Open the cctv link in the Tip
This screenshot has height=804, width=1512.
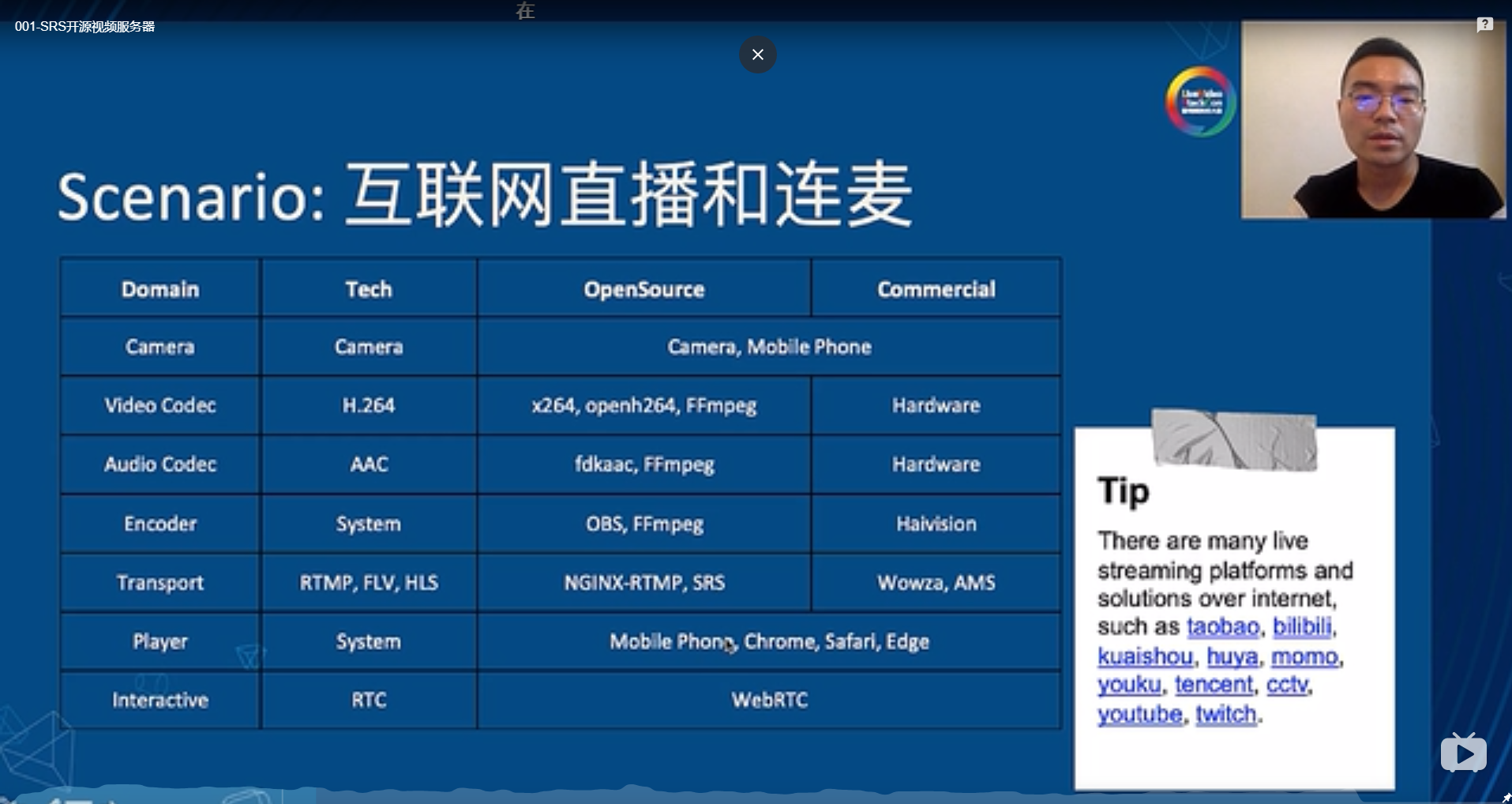pyautogui.click(x=1289, y=685)
